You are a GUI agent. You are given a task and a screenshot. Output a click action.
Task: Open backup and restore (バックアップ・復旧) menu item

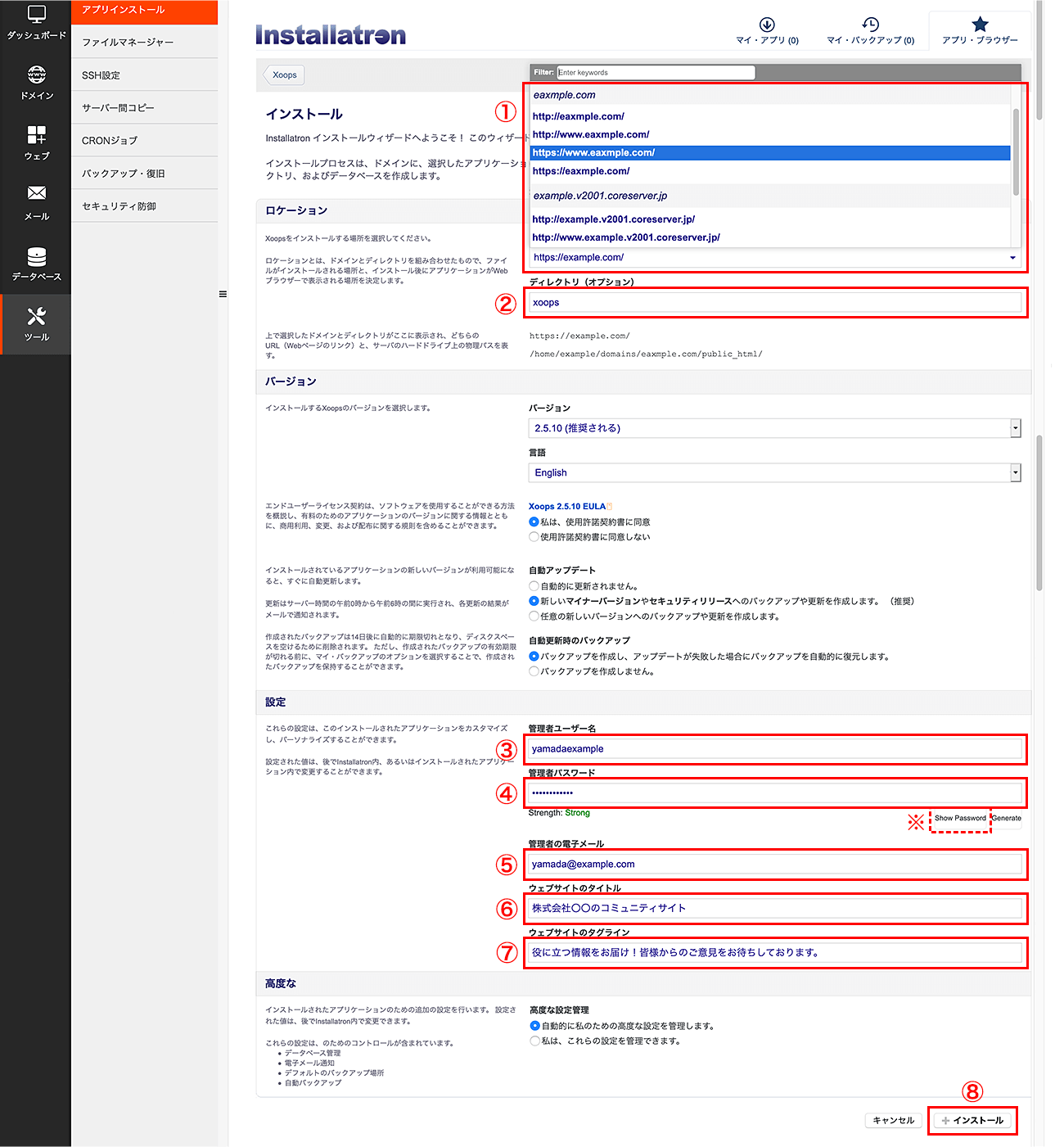click(x=144, y=173)
